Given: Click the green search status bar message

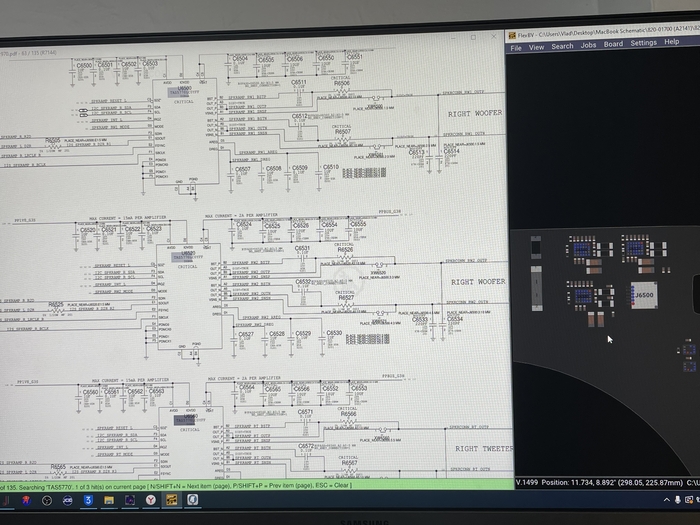Looking at the screenshot, I should tap(177, 485).
